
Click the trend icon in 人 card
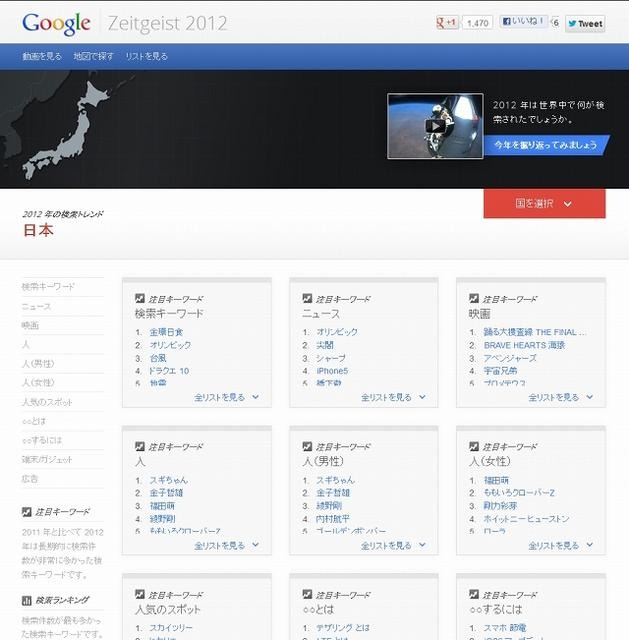pos(140,447)
